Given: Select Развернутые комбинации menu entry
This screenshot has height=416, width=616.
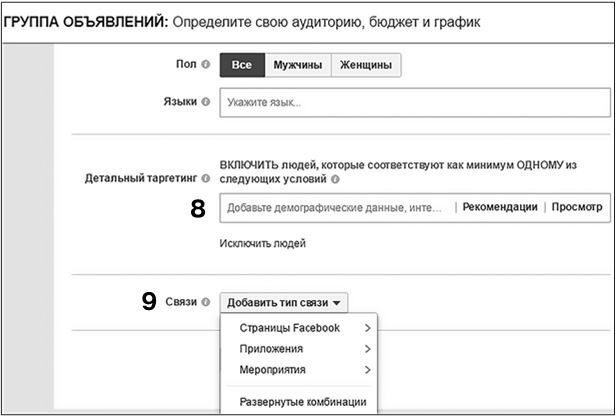Looking at the screenshot, I should (x=302, y=403).
